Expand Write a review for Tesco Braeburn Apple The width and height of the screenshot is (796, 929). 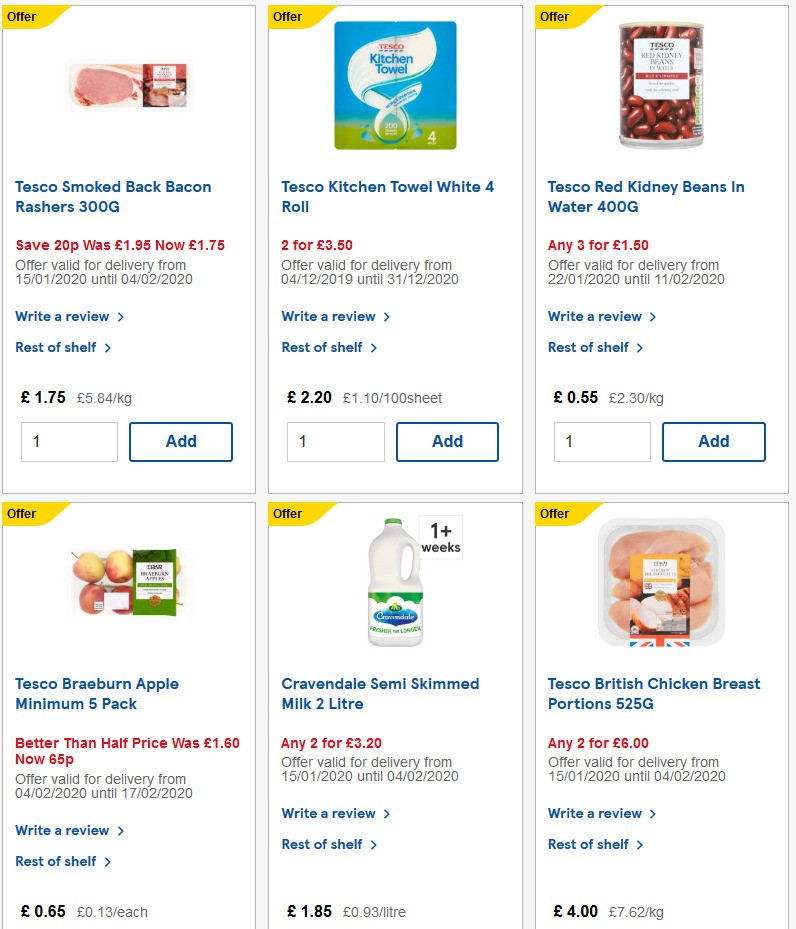tap(62, 830)
